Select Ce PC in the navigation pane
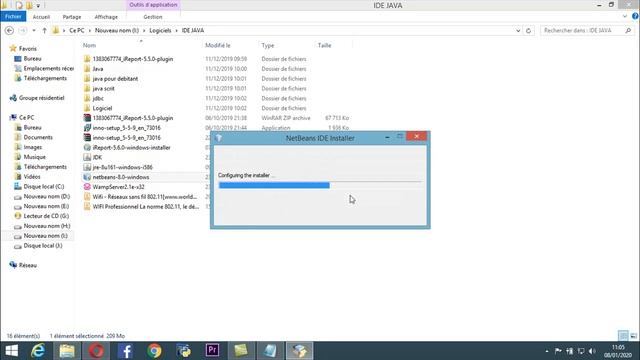This screenshot has width=640, height=360. (27, 118)
